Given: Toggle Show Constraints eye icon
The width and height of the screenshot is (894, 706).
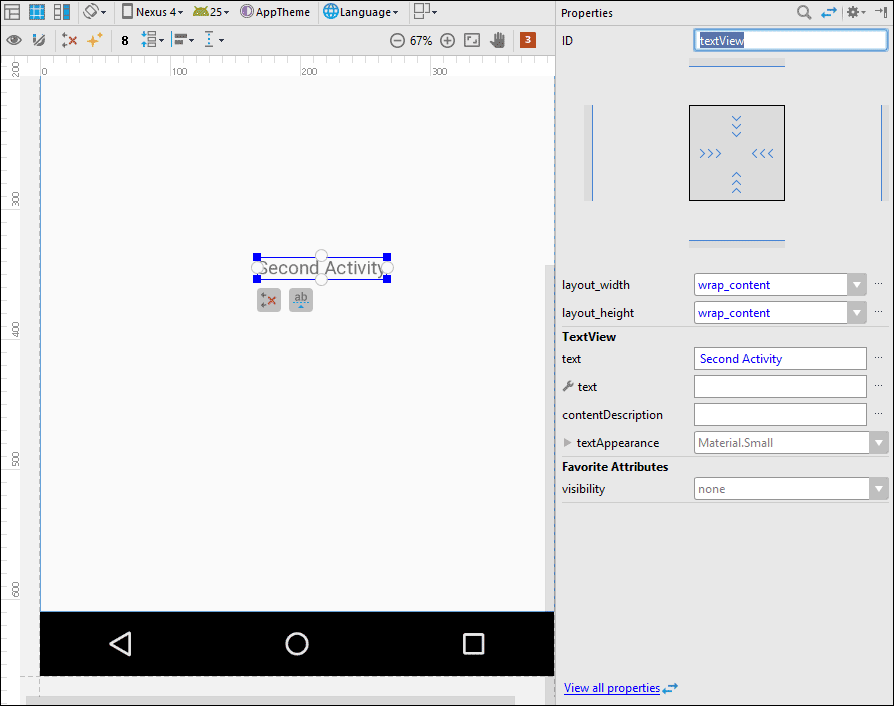Looking at the screenshot, I should pyautogui.click(x=14, y=41).
